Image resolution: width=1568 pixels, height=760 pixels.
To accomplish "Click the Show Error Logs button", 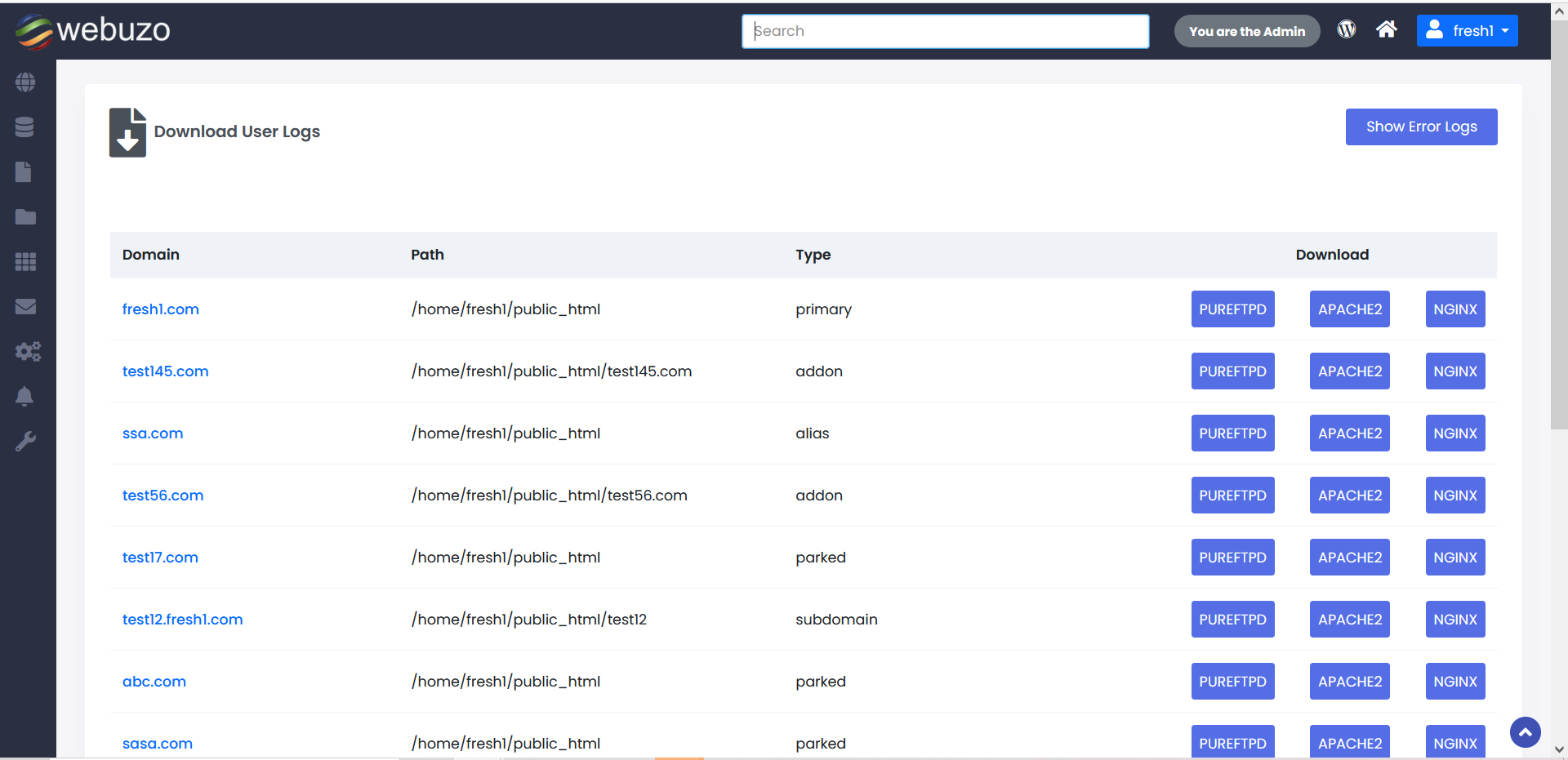I will tap(1421, 127).
